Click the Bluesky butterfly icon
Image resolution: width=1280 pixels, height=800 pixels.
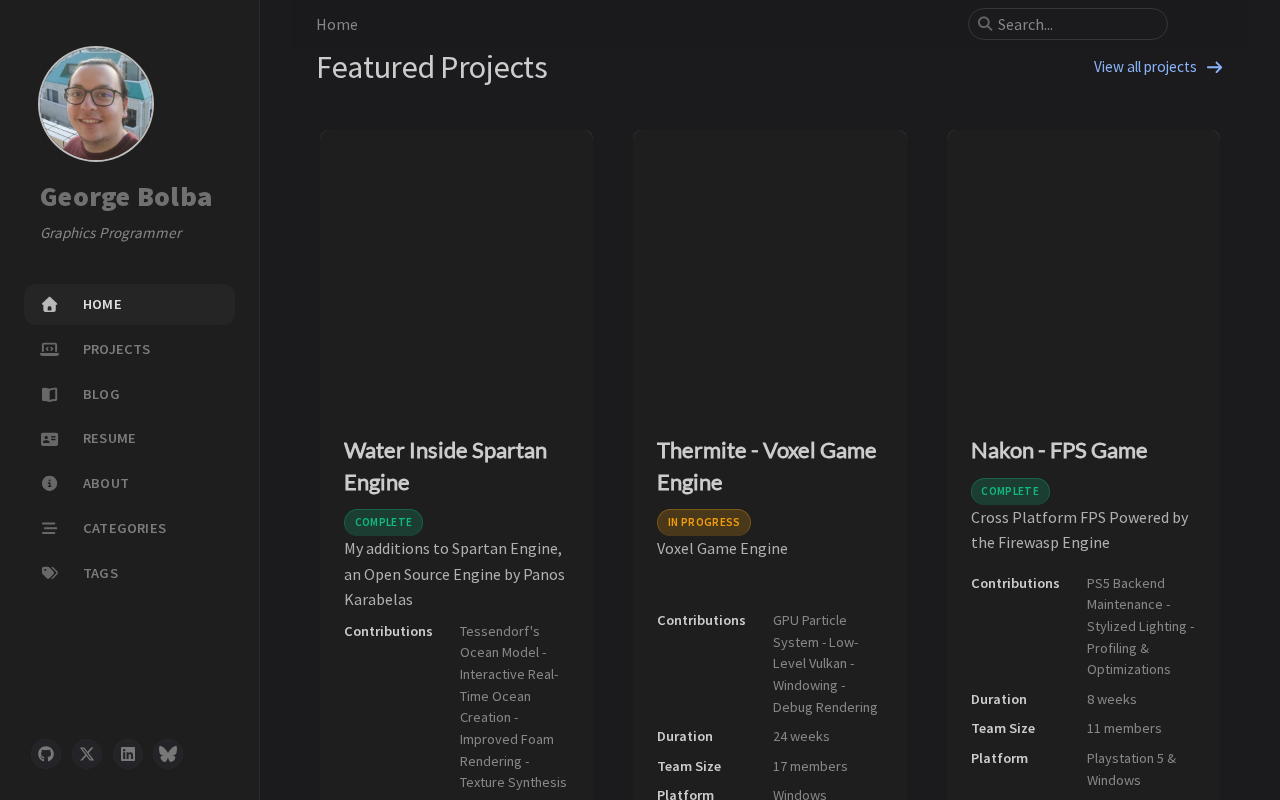pos(168,754)
